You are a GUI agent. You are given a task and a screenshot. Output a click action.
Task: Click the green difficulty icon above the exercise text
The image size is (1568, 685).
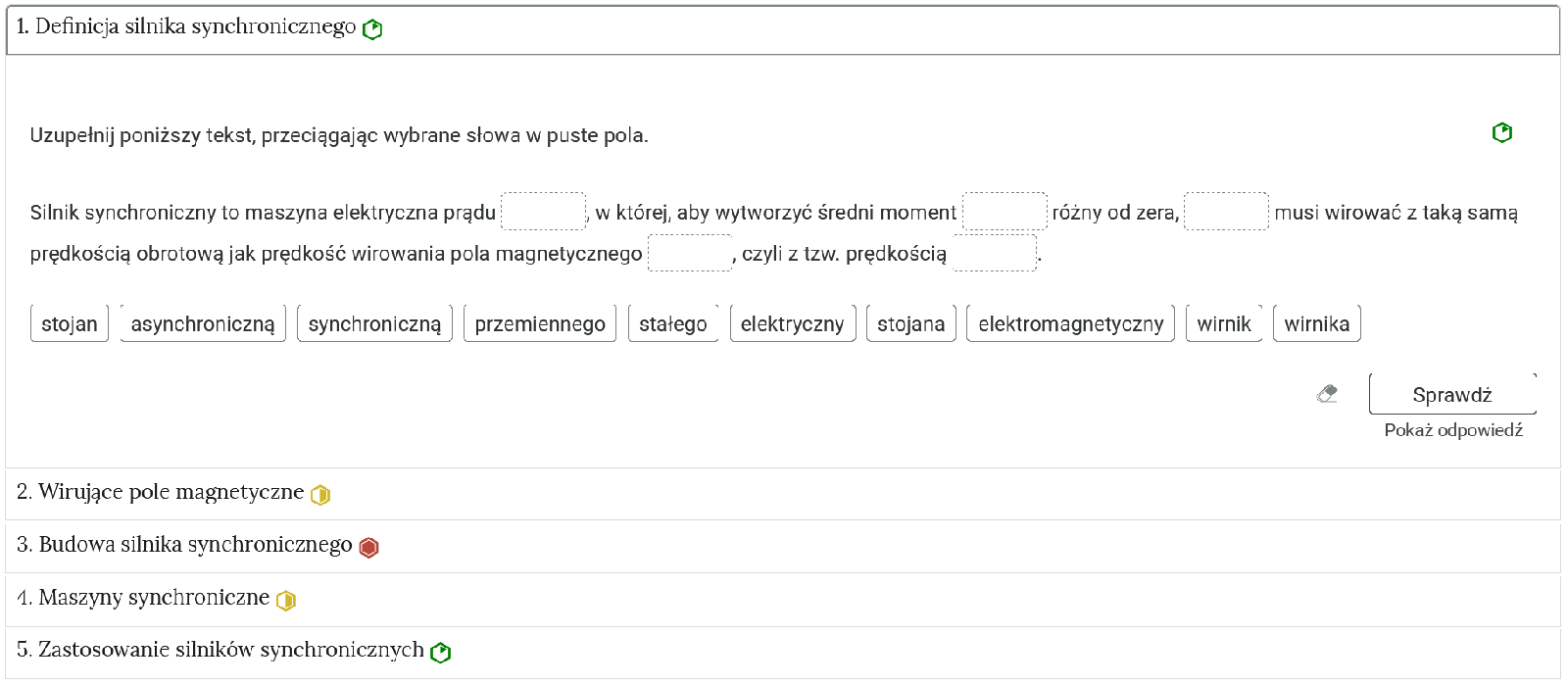pyautogui.click(x=1501, y=132)
